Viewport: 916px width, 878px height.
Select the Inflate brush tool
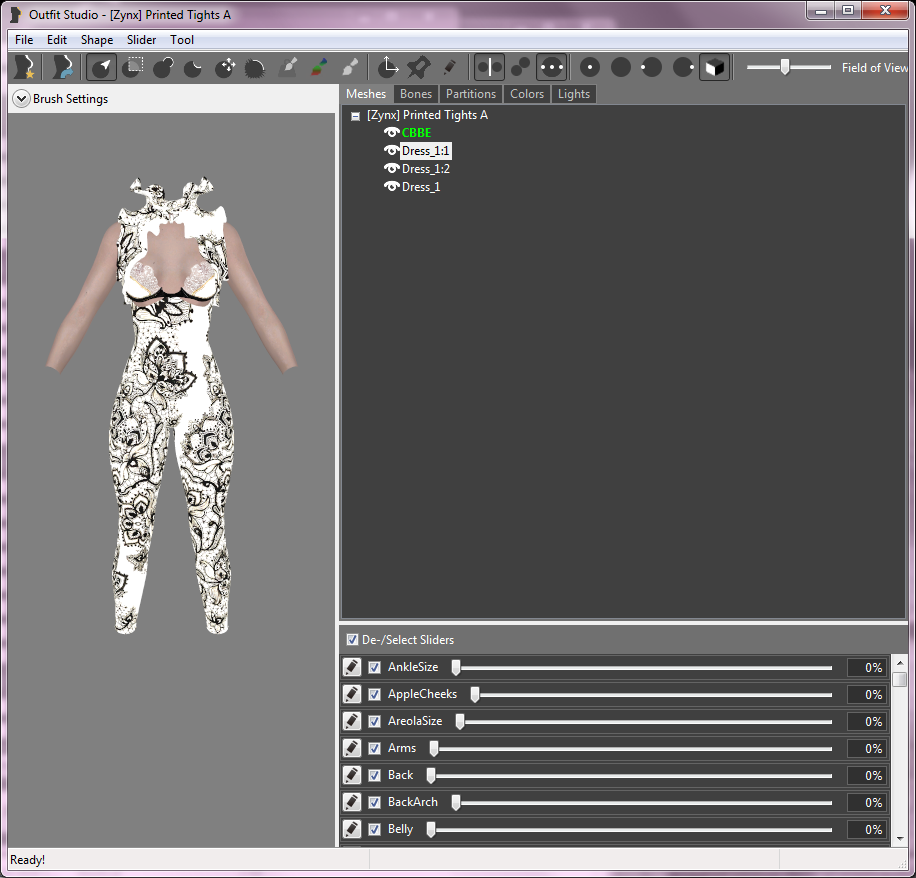(164, 67)
